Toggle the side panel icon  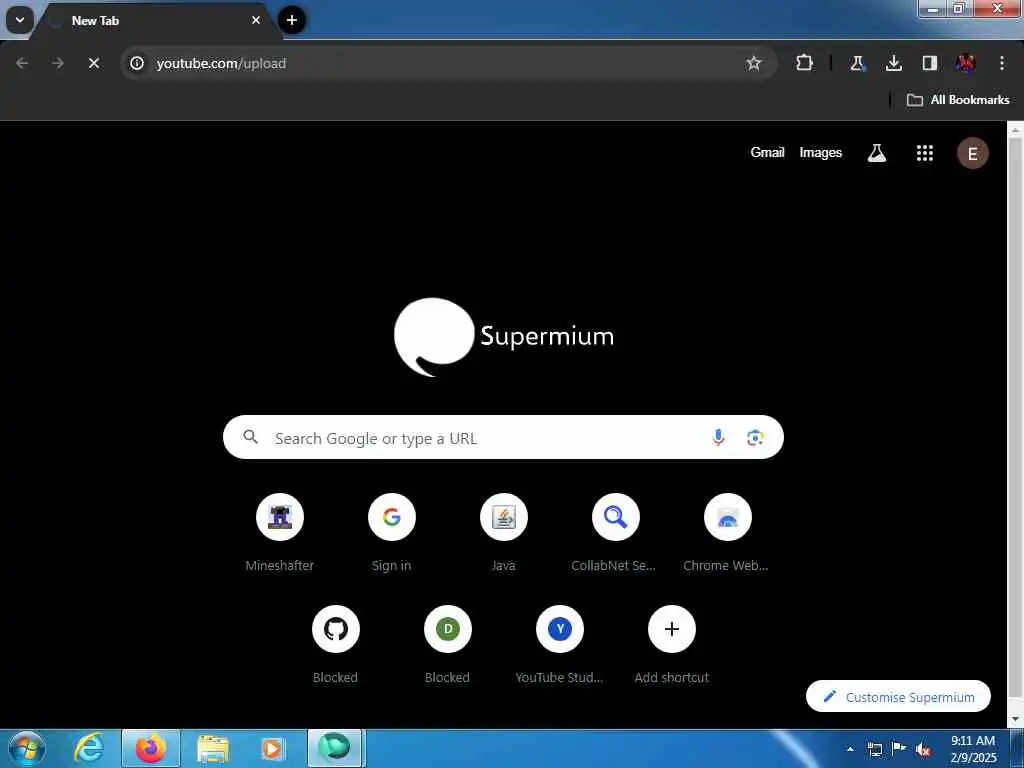(929, 63)
